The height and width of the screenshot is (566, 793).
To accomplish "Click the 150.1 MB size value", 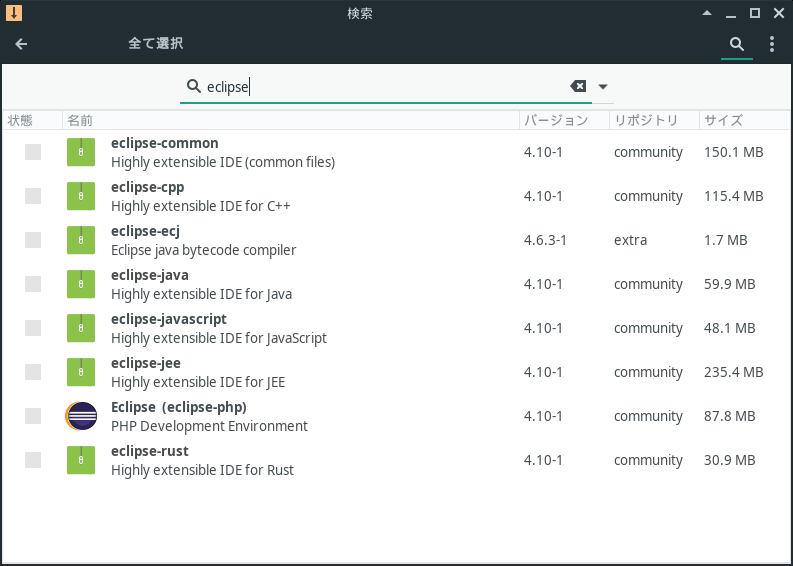I will coord(733,152).
